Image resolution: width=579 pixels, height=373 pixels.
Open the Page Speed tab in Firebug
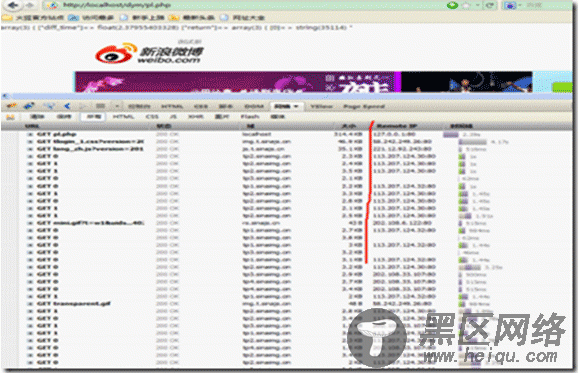(364, 106)
